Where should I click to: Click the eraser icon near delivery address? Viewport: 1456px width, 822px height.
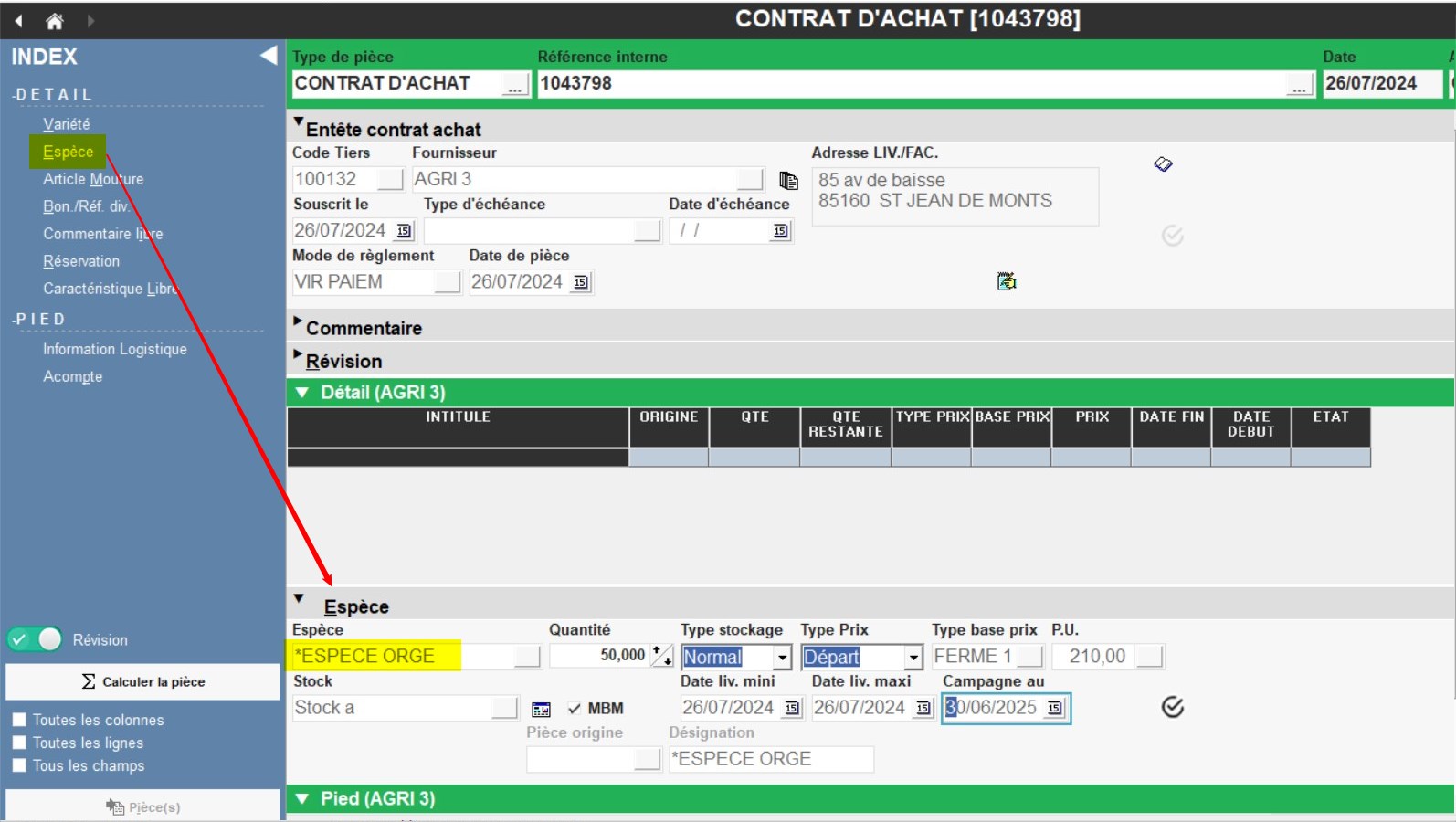tap(1163, 164)
